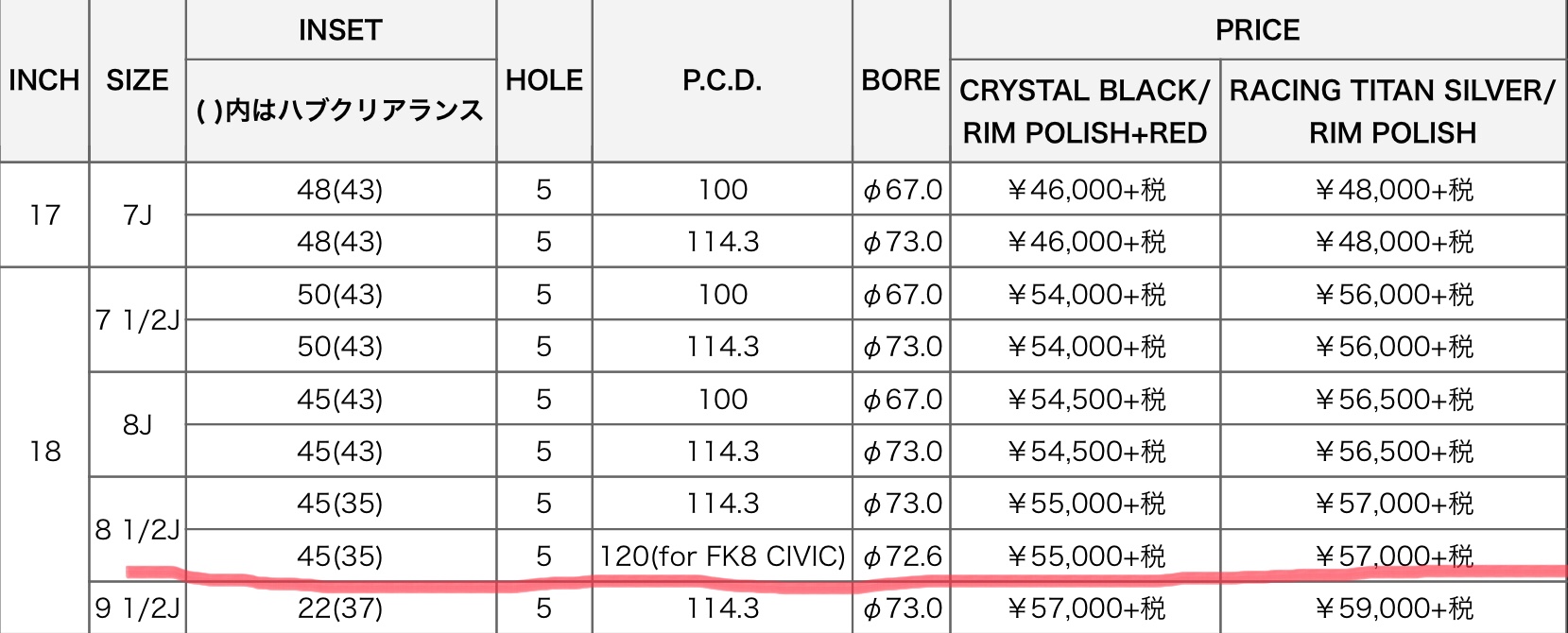Click the 120(for FK8 CIVIC) cell

722,556
